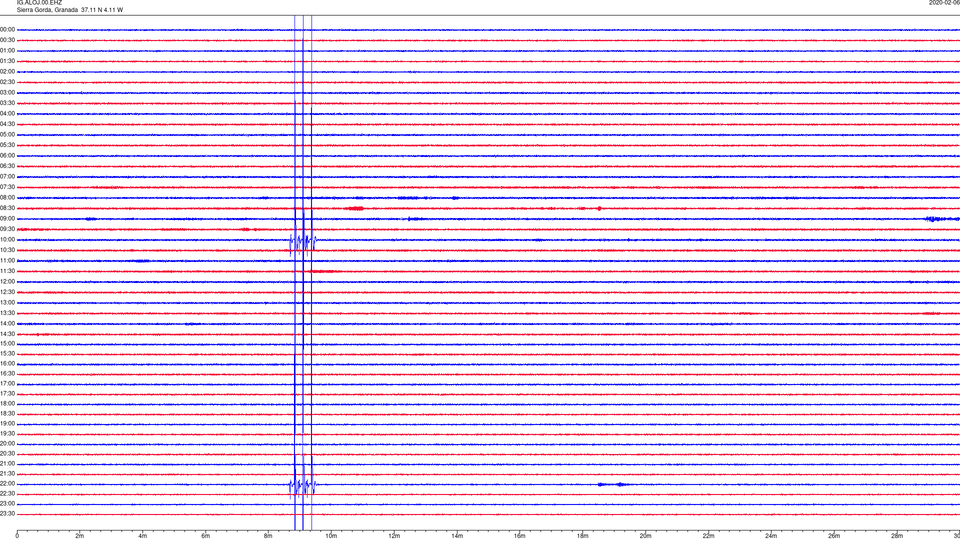Image resolution: width=960 pixels, height=540 pixels.
Task: Select the 15:00 row label
Action: (7, 343)
